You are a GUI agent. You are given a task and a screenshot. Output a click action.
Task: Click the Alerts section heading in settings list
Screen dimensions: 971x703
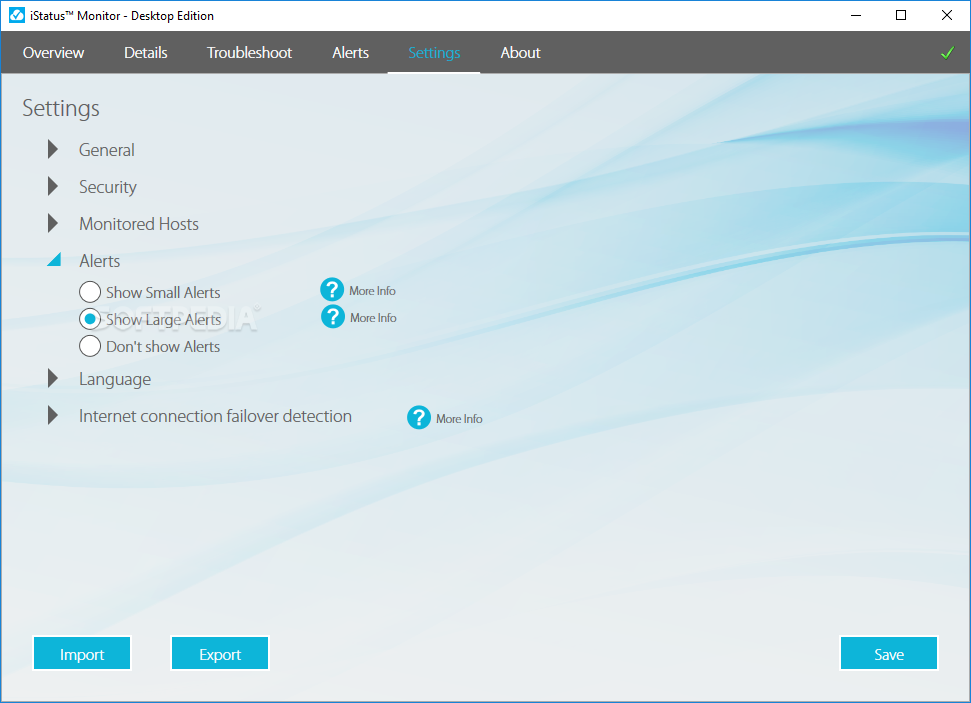click(100, 261)
